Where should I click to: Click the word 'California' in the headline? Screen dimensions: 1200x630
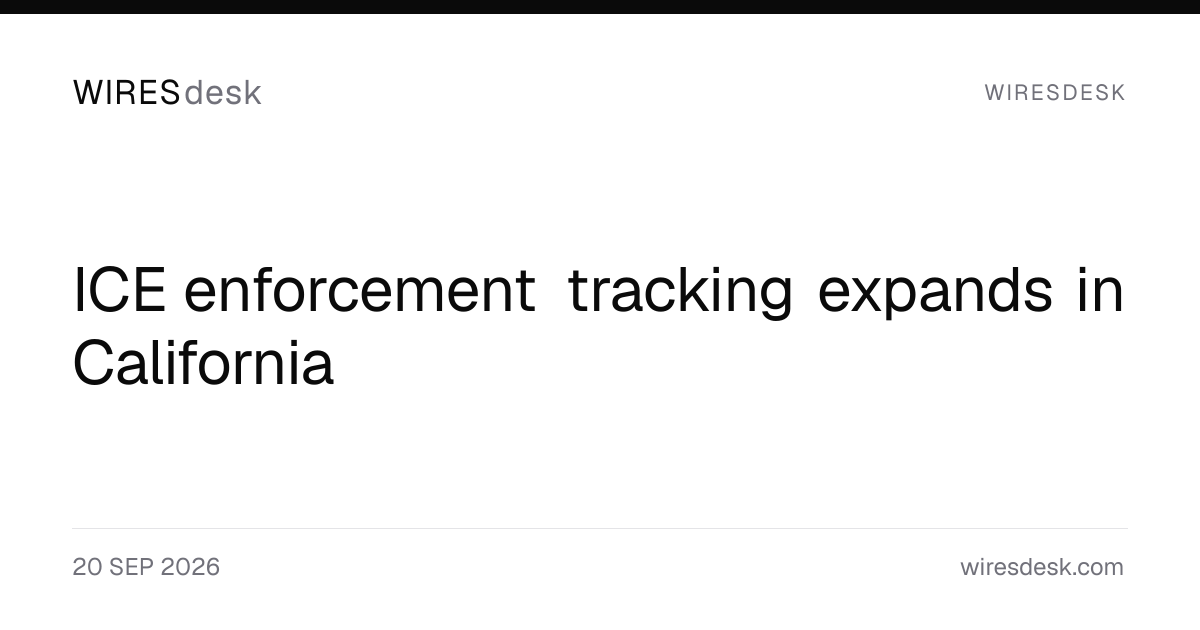point(203,363)
